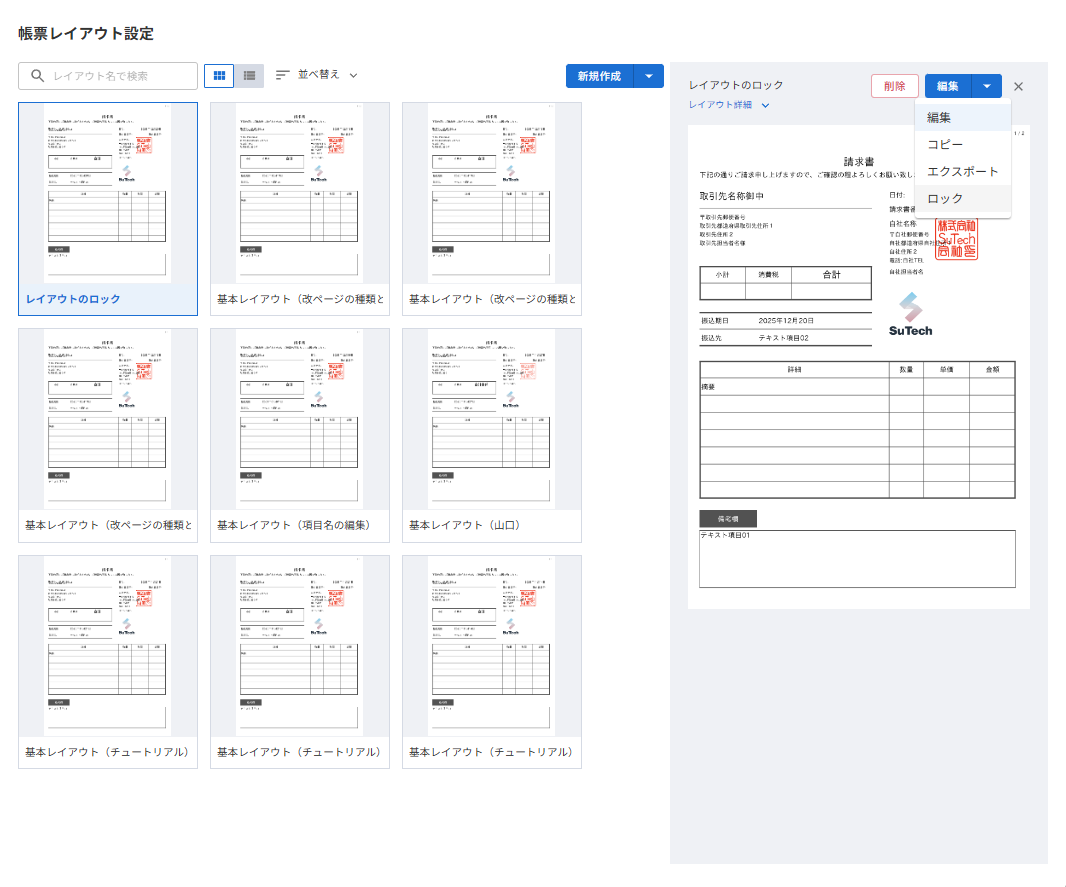
Task: Select 編集 from the dropdown menu
Action: (939, 118)
